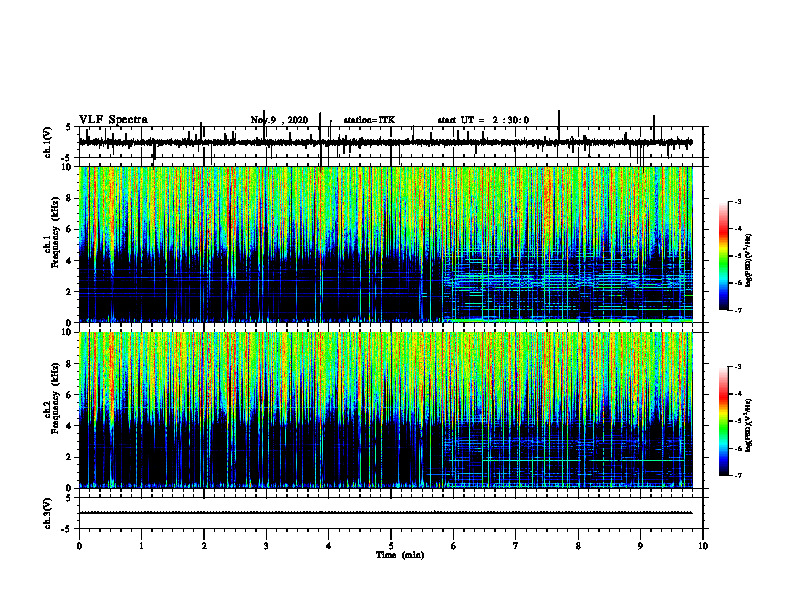Click time axis tick label "6"
The height and width of the screenshot is (612, 792).
pos(454,546)
